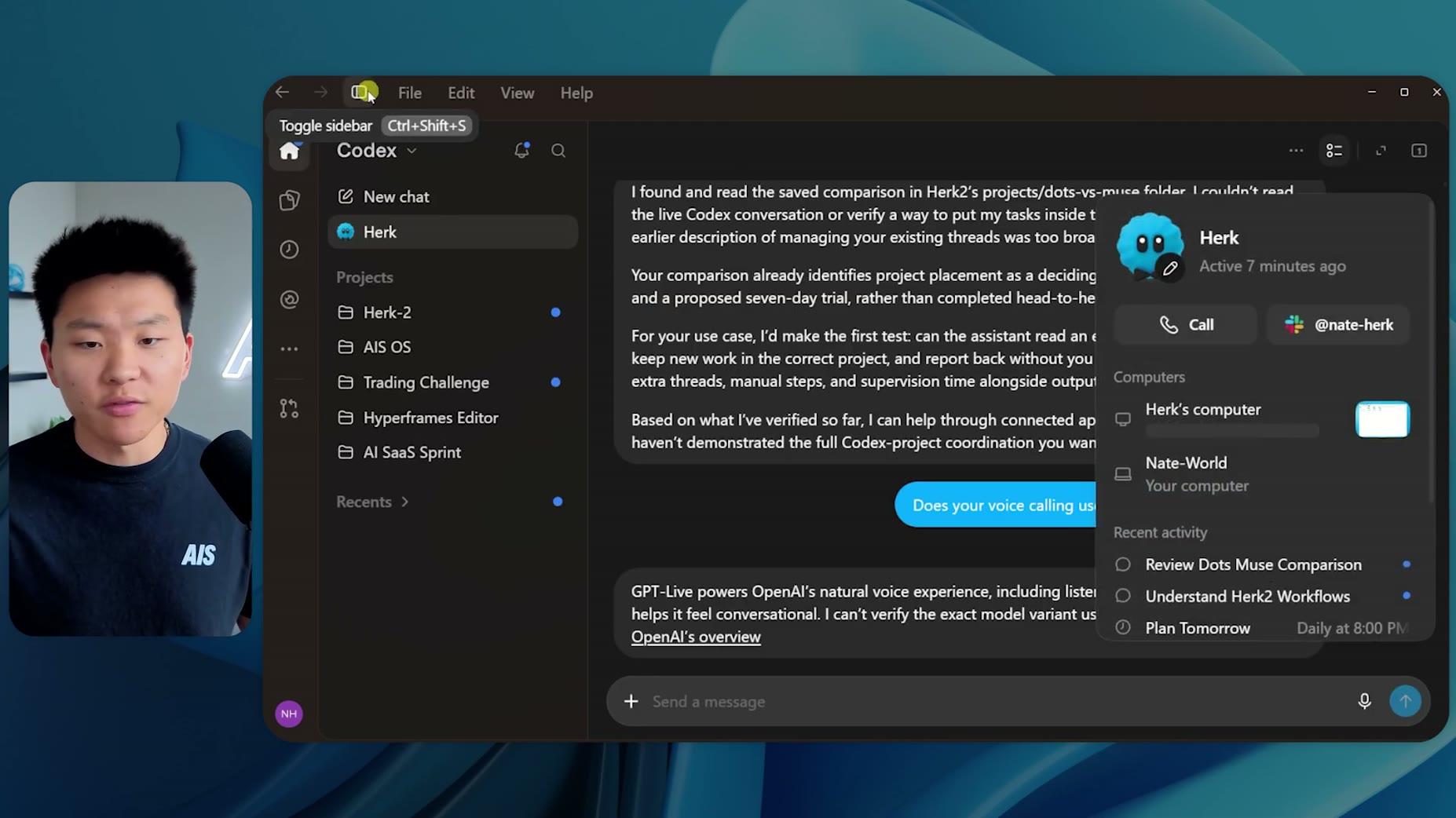Go forward with the right arrow
This screenshot has height=818, width=1456.
[320, 93]
